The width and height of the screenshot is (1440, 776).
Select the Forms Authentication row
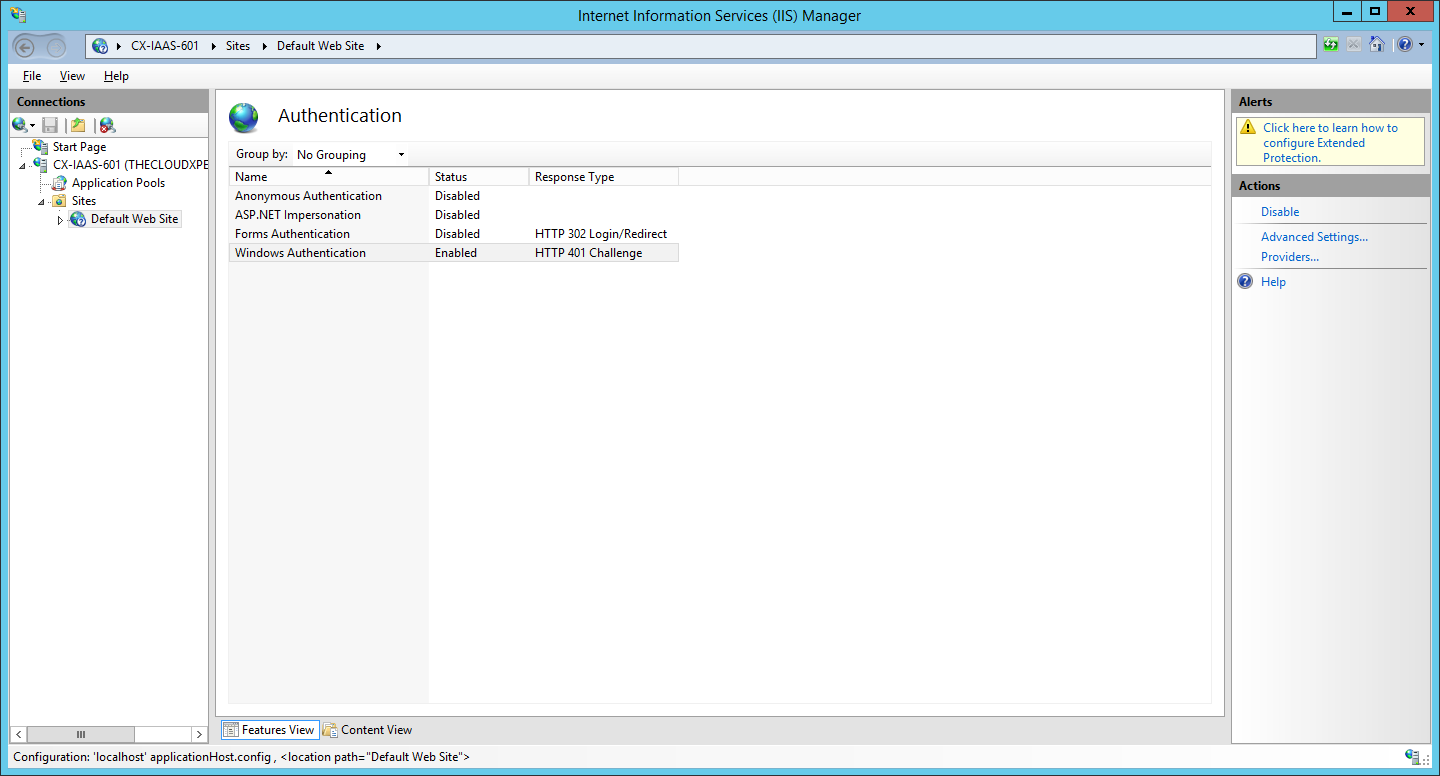pyautogui.click(x=454, y=234)
